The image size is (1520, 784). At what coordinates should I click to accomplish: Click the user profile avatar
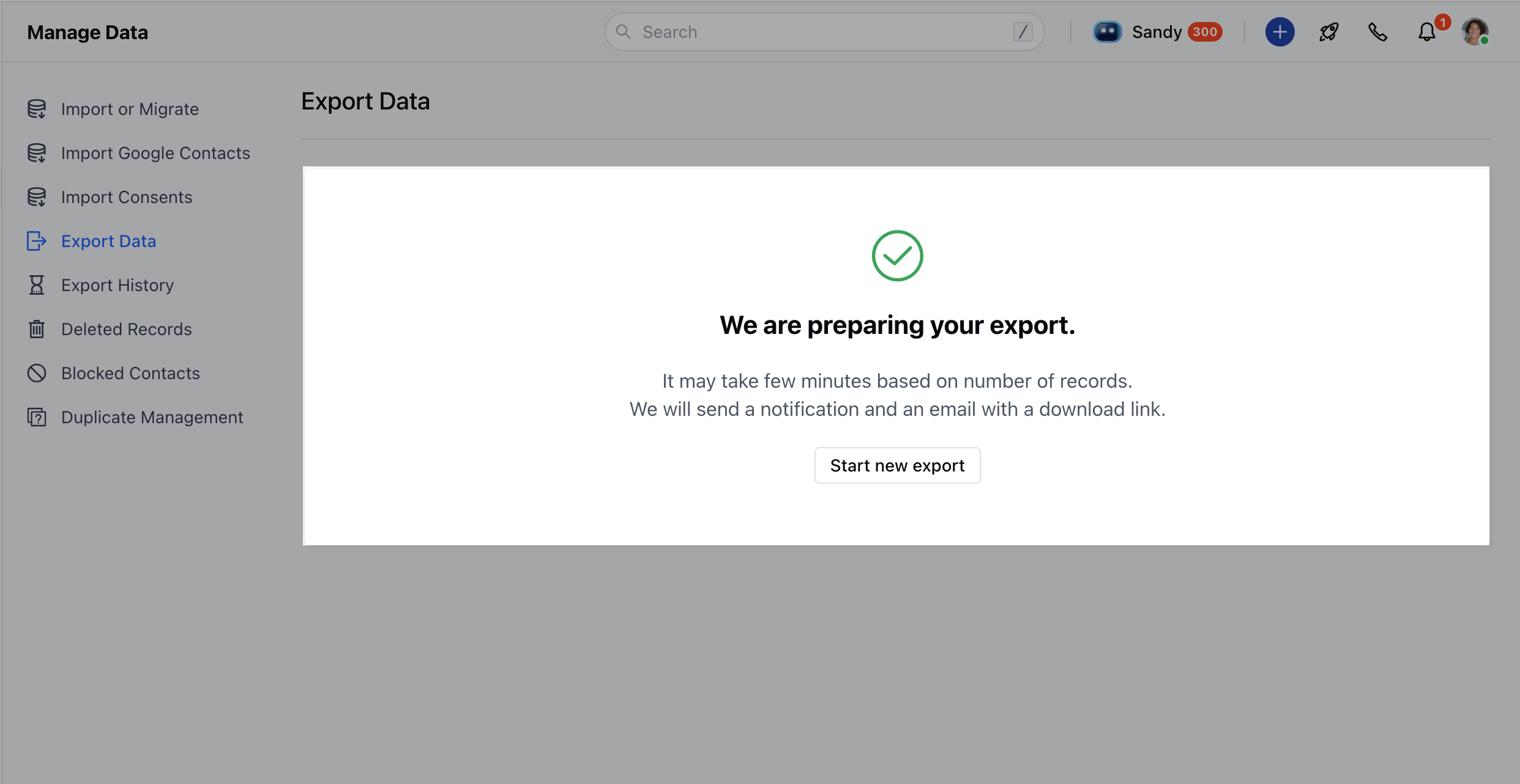1475,32
